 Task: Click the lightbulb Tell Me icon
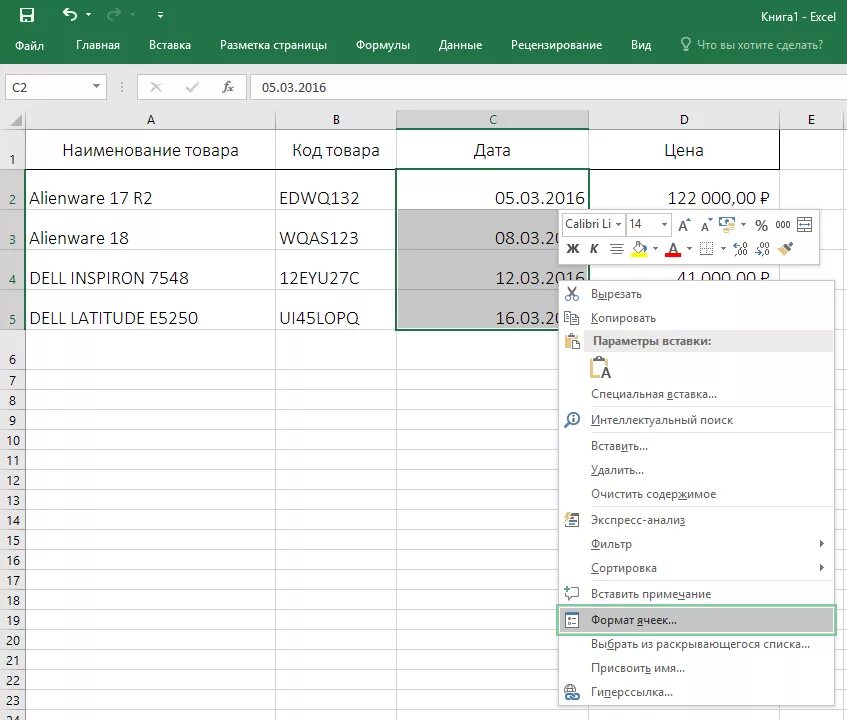685,44
